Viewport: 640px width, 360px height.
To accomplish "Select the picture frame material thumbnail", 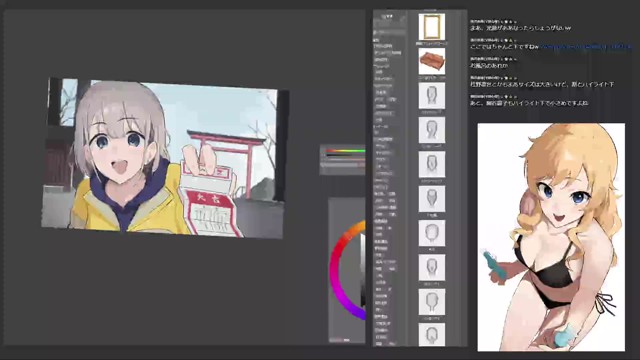I will point(431,26).
